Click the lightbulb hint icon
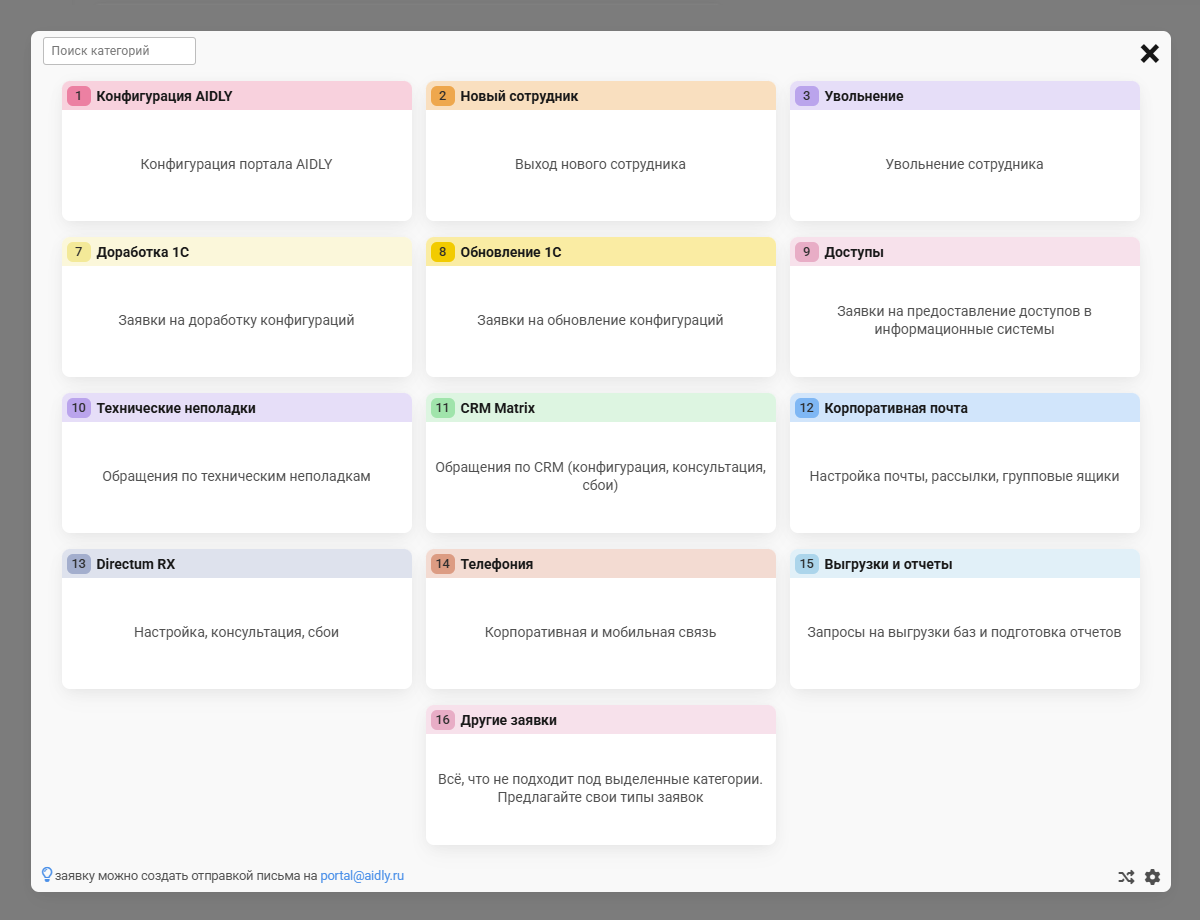The width and height of the screenshot is (1200, 920). (46, 875)
